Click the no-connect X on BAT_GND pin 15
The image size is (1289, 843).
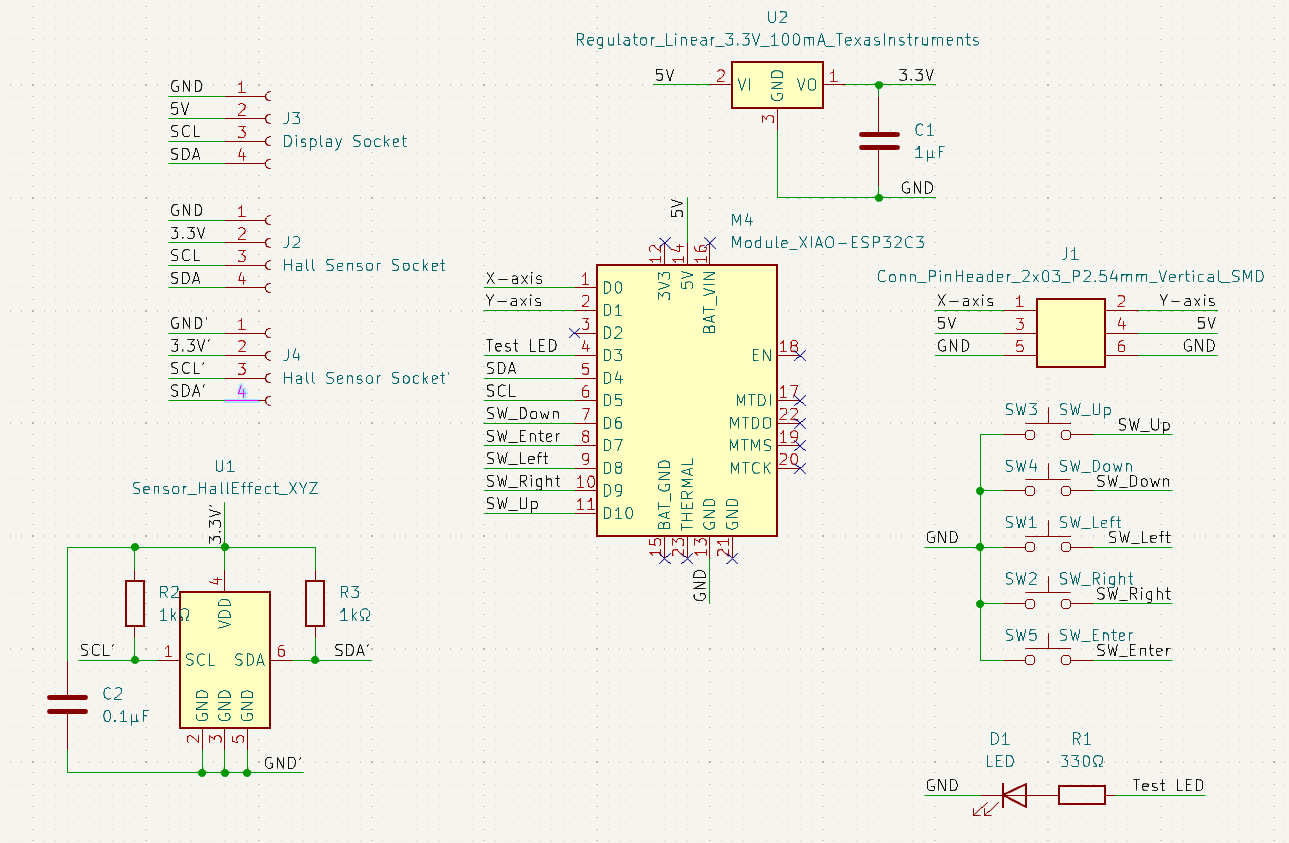click(664, 559)
